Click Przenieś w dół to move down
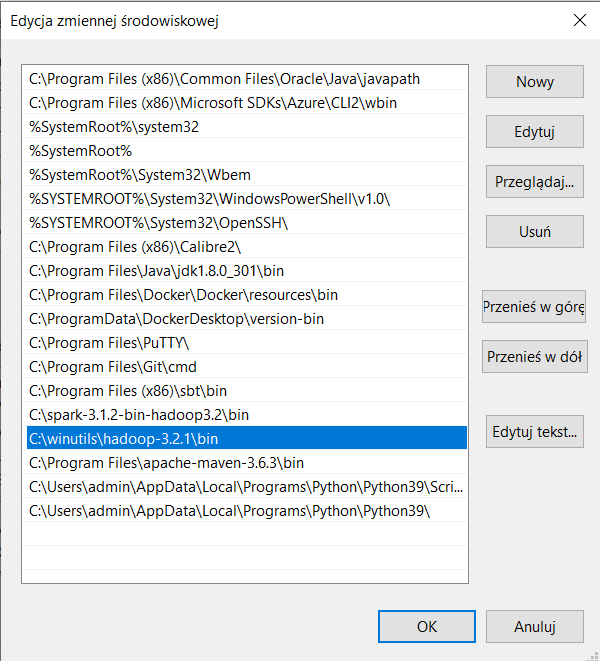 pyautogui.click(x=534, y=356)
